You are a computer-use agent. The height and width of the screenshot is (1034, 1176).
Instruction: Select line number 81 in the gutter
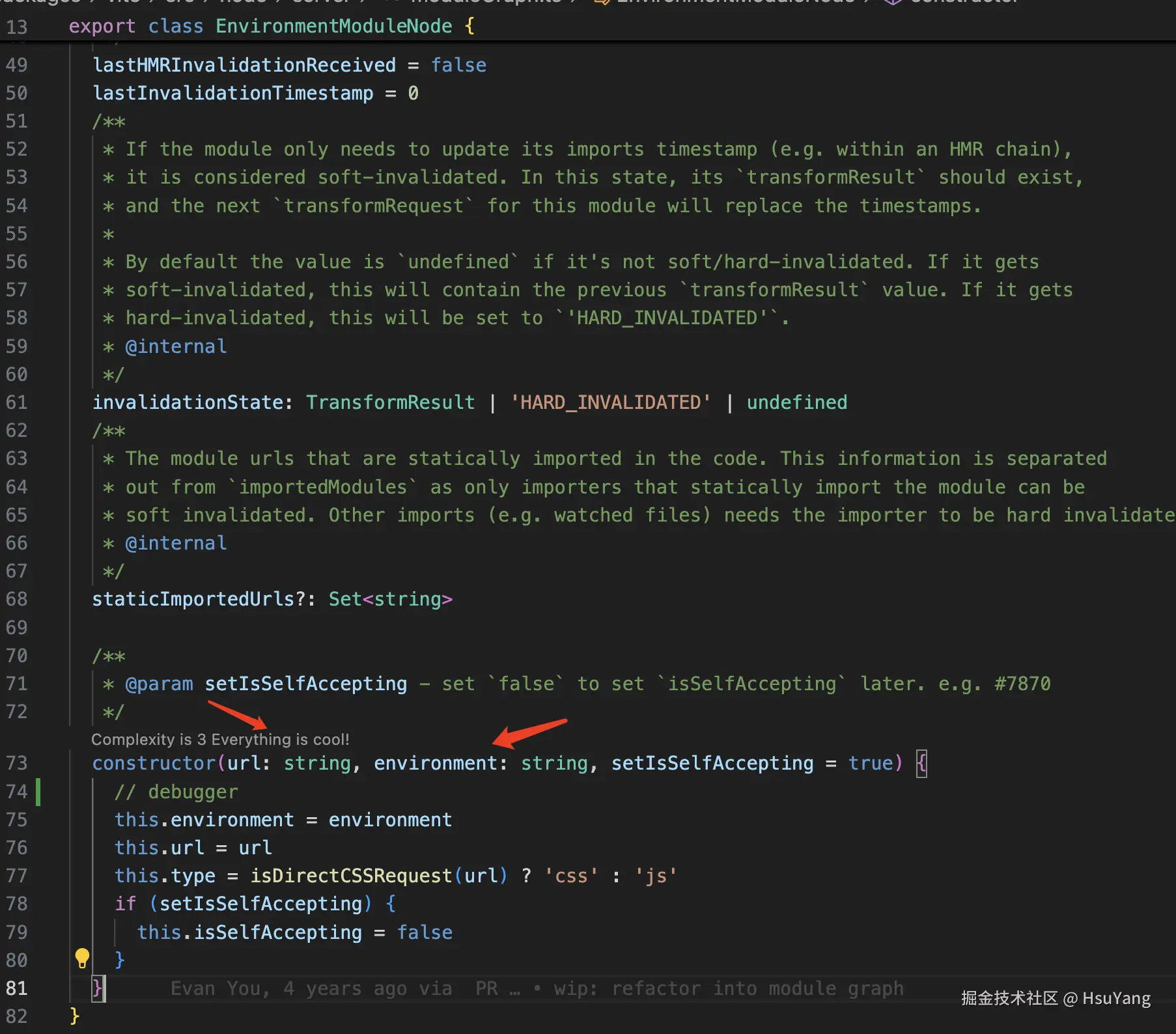(17, 988)
